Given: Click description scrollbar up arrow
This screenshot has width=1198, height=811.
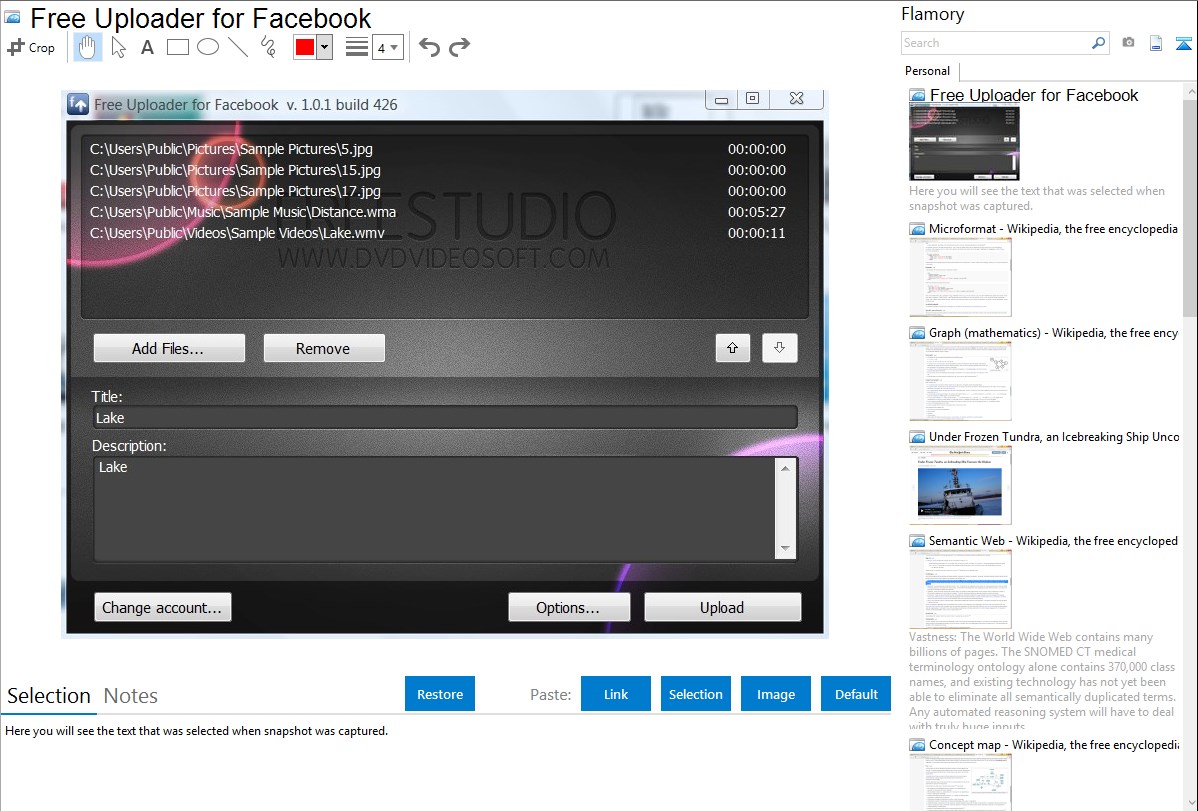Looking at the screenshot, I should coord(785,468).
